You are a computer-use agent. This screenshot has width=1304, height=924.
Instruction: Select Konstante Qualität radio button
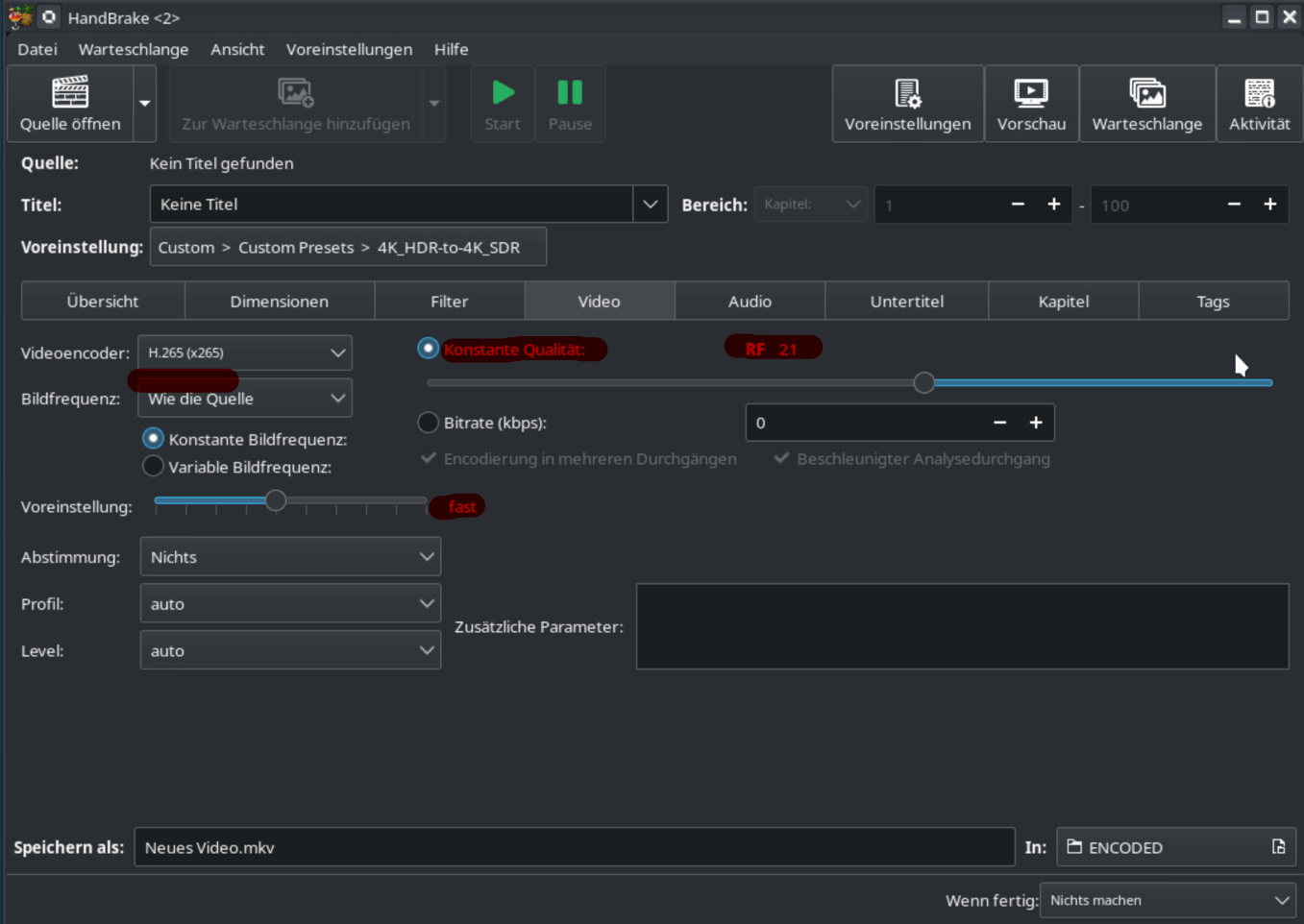coord(429,348)
